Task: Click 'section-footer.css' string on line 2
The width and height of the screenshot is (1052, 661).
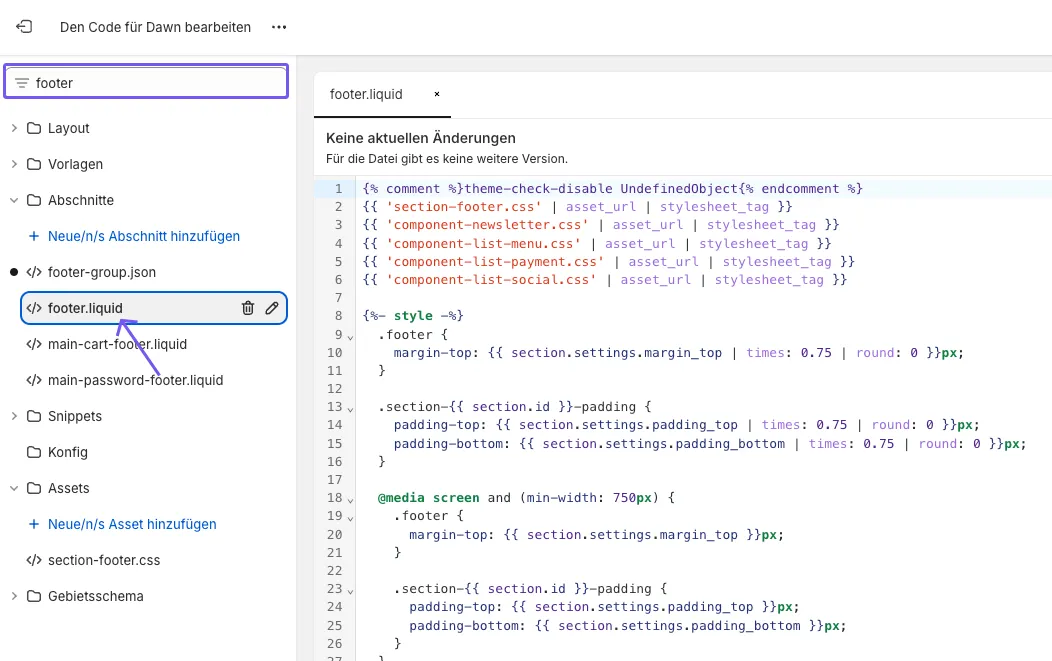Action: click(464, 207)
